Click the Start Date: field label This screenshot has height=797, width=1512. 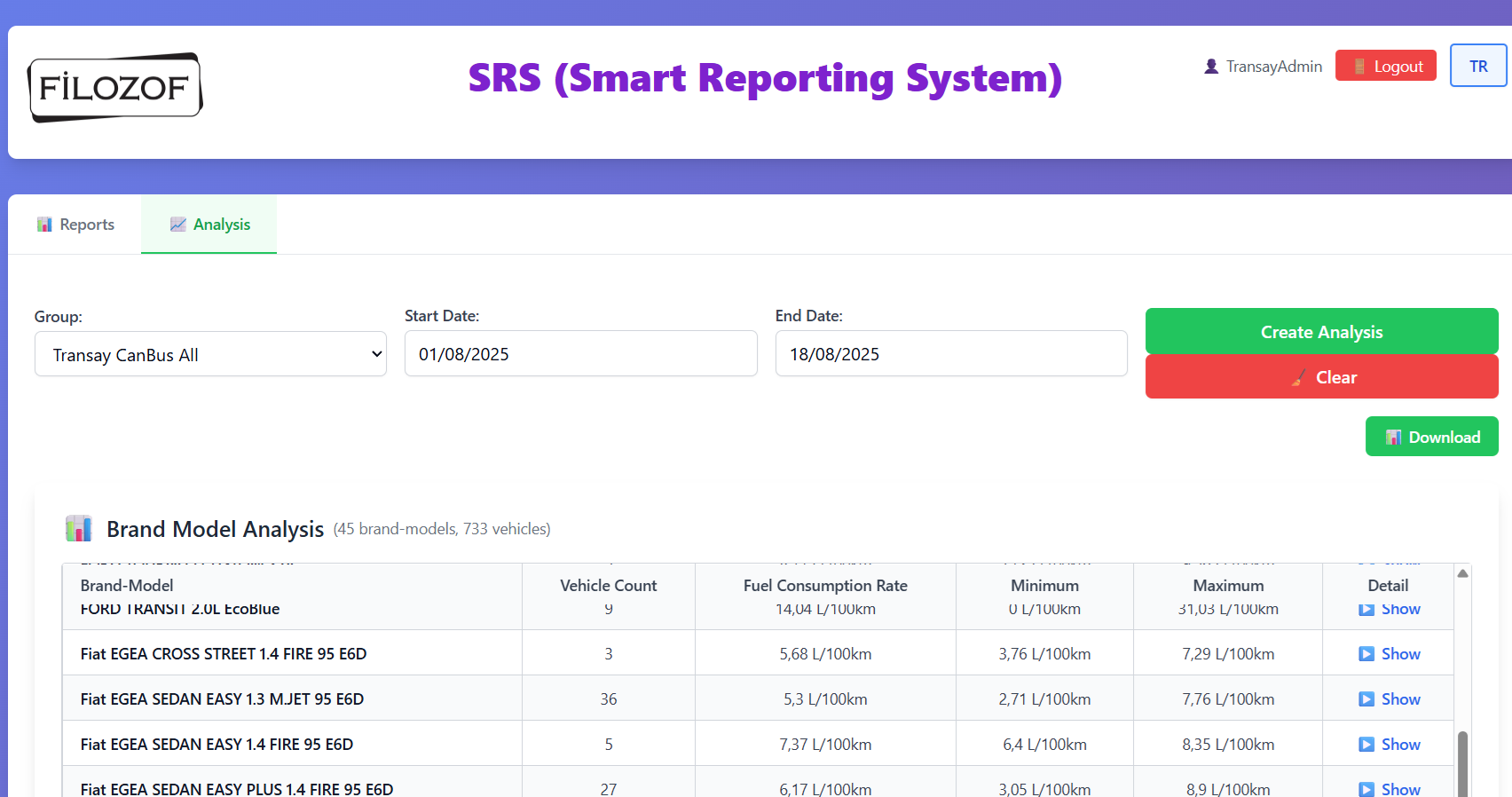coord(442,316)
